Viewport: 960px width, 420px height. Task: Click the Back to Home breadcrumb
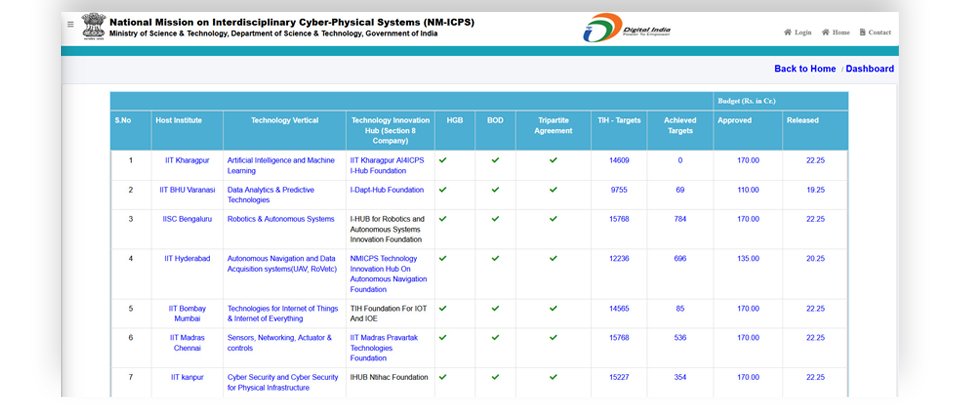pos(804,69)
